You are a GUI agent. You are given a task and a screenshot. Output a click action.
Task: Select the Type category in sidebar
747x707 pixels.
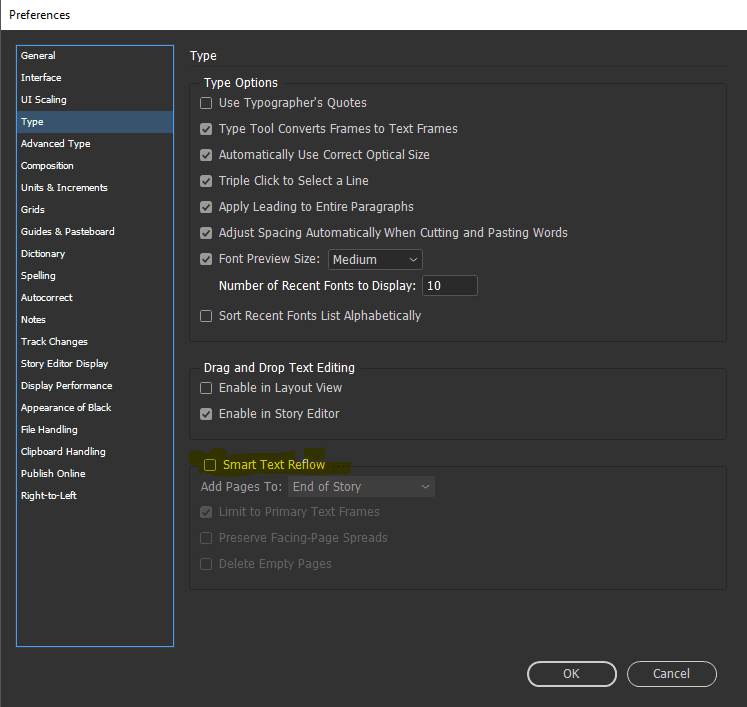(x=95, y=122)
